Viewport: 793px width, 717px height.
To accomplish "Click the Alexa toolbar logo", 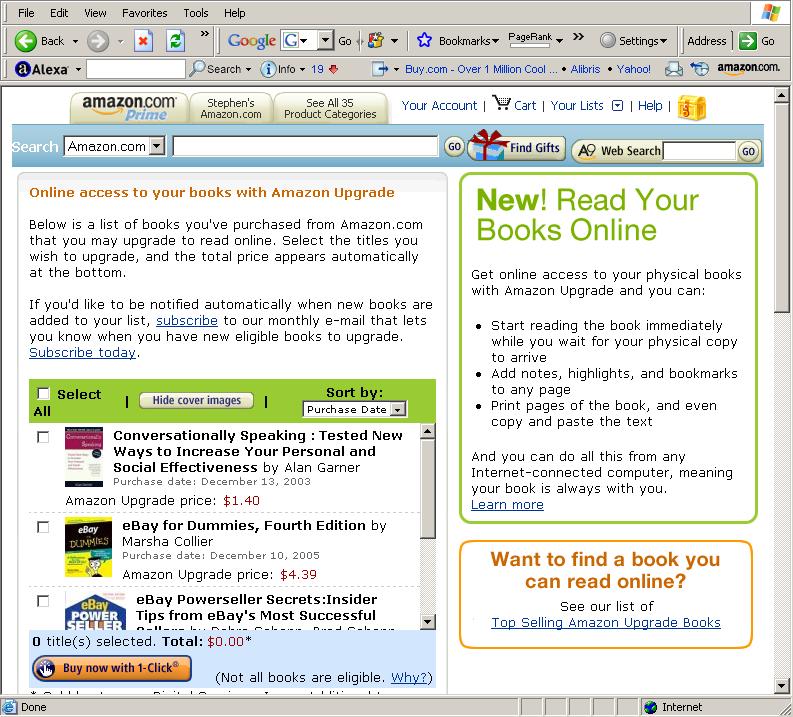I will click(x=41, y=69).
